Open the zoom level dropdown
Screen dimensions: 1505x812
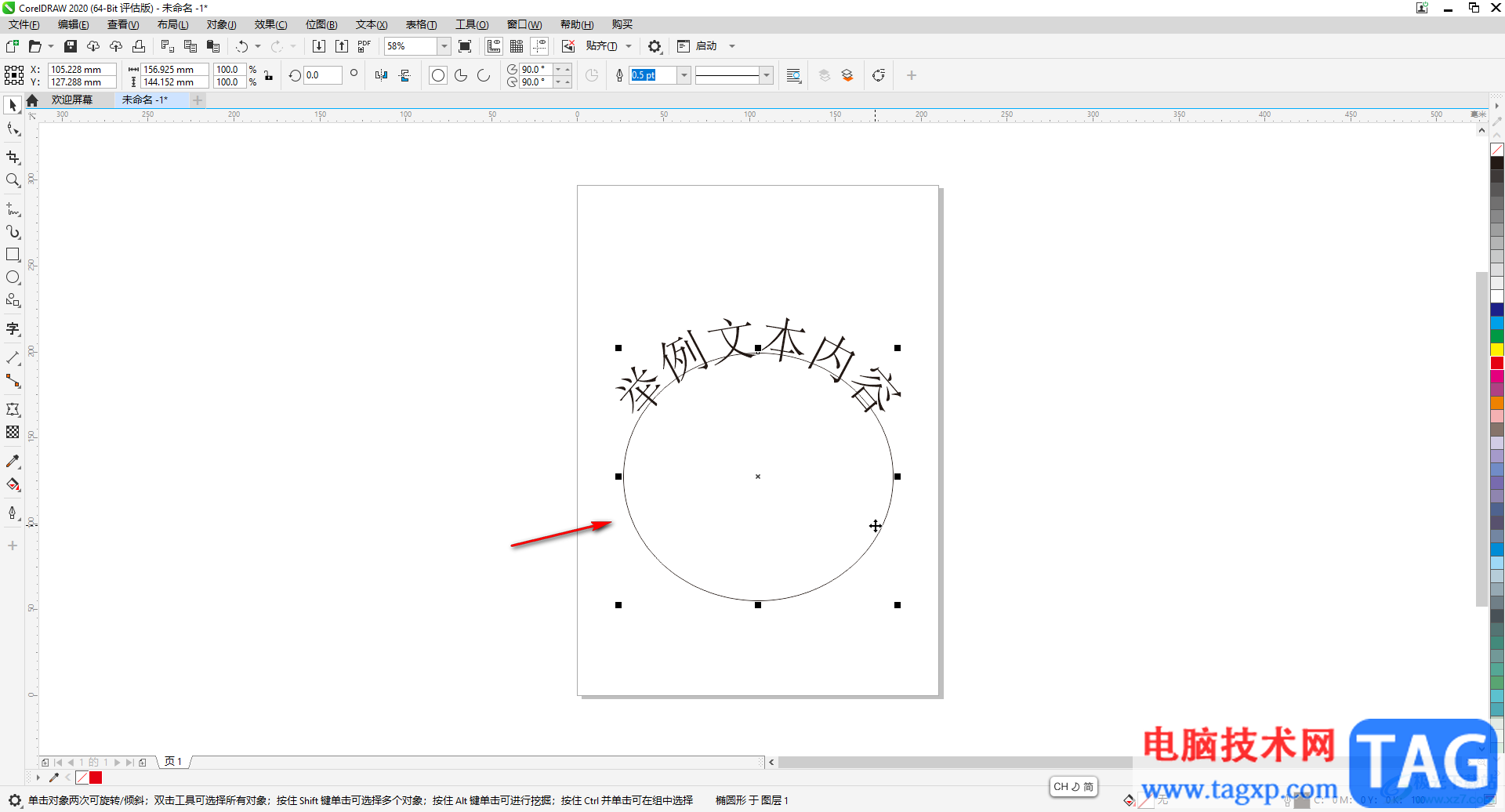pos(444,46)
